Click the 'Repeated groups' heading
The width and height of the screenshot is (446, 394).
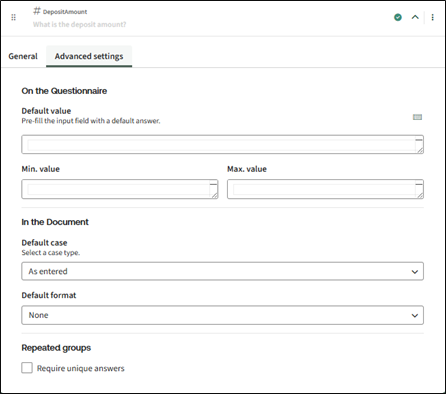pyautogui.click(x=56, y=348)
